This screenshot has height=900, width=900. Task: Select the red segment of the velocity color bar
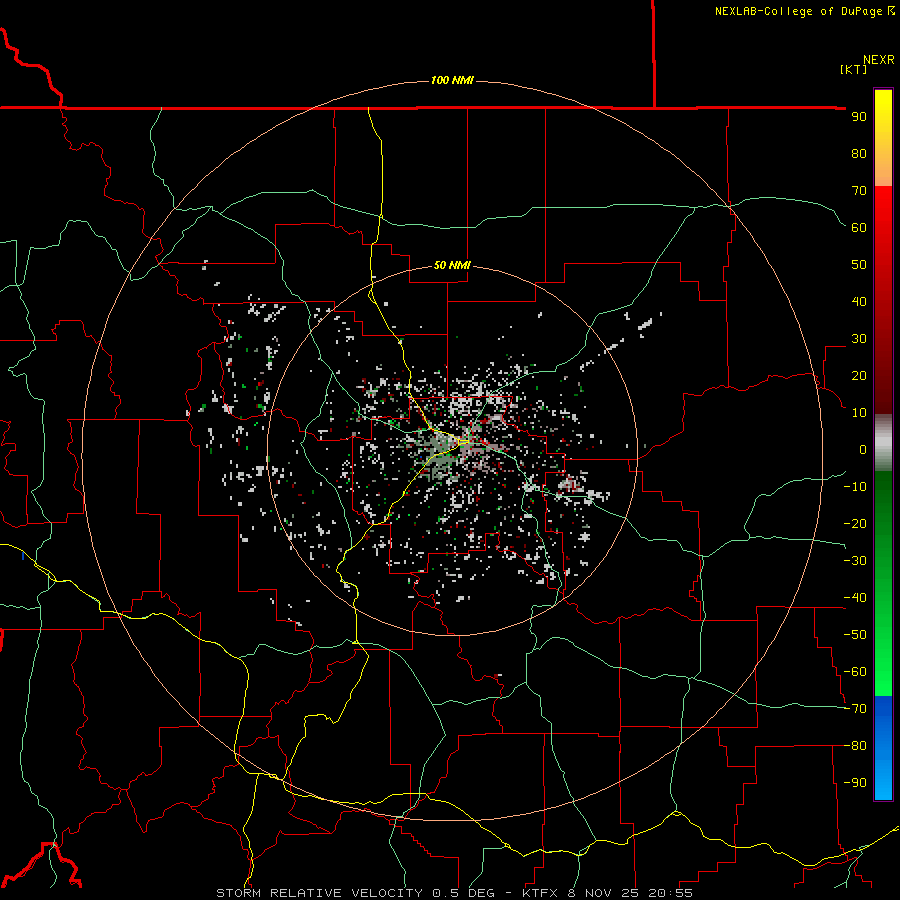pyautogui.click(x=883, y=300)
